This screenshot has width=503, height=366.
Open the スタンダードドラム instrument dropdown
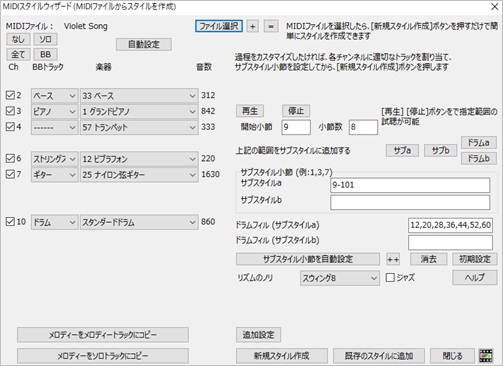coord(139,222)
